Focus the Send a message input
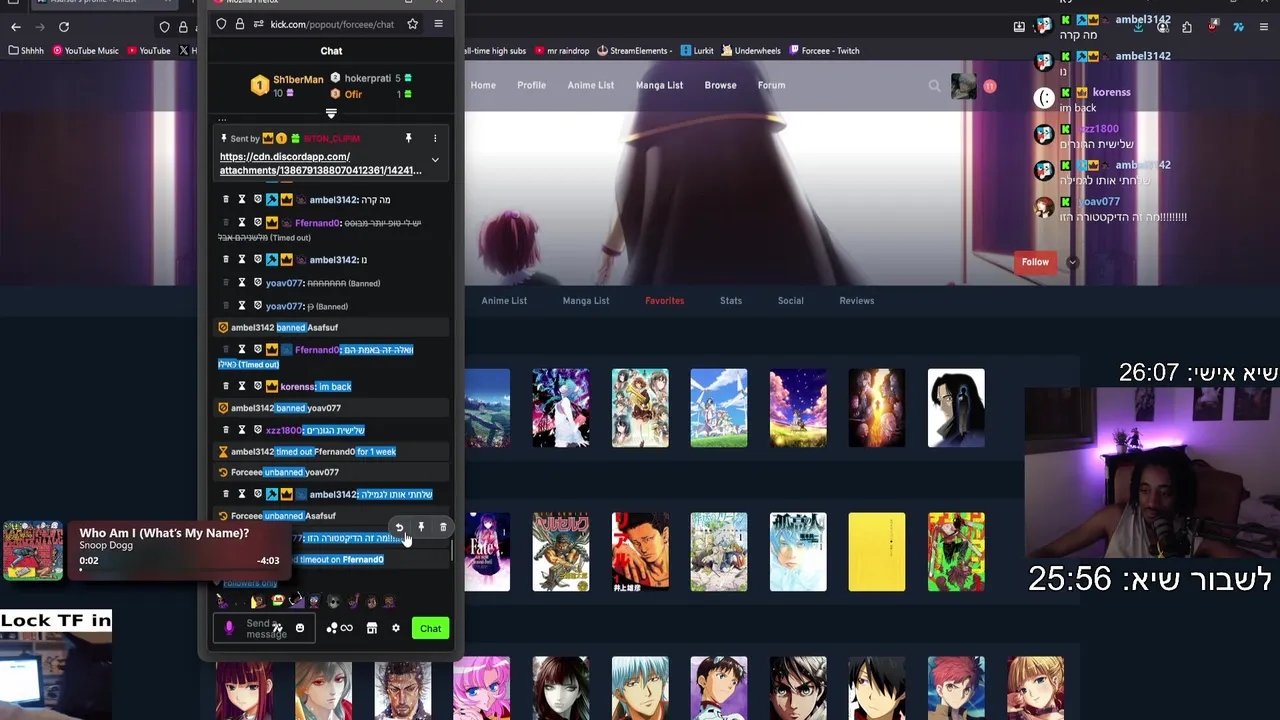Screen dimensions: 1280x720 266,628
